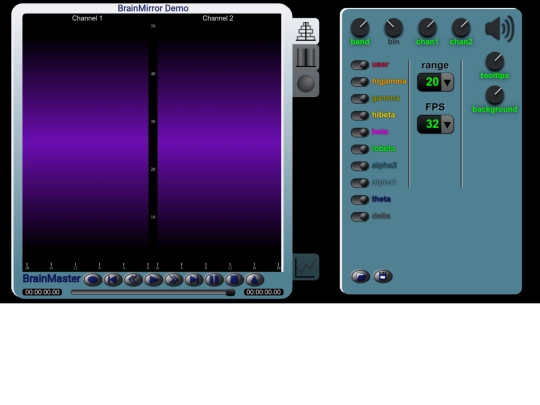Click the tooltips knob

coord(495,62)
